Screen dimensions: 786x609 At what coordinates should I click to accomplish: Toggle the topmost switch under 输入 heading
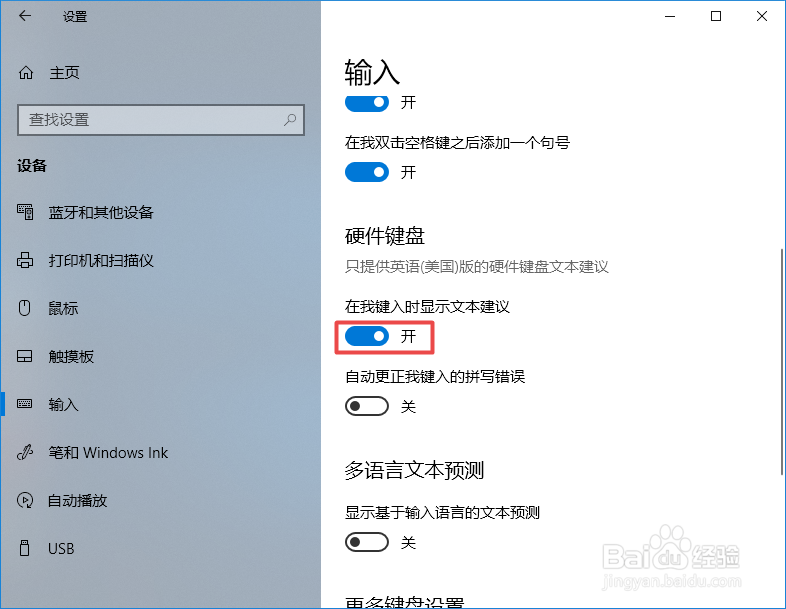pos(367,102)
